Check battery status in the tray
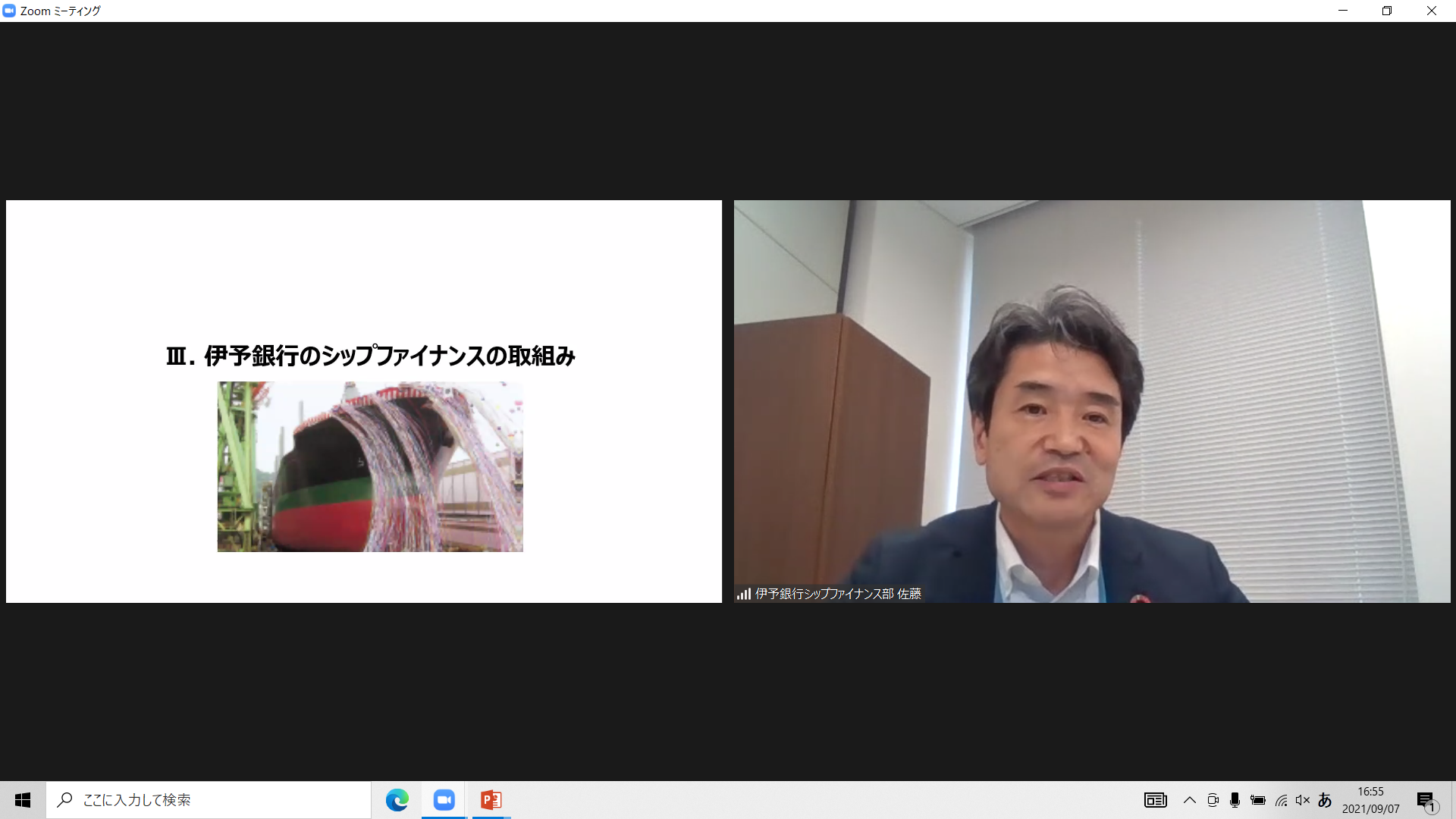This screenshot has width=1456, height=819. pos(1258,800)
